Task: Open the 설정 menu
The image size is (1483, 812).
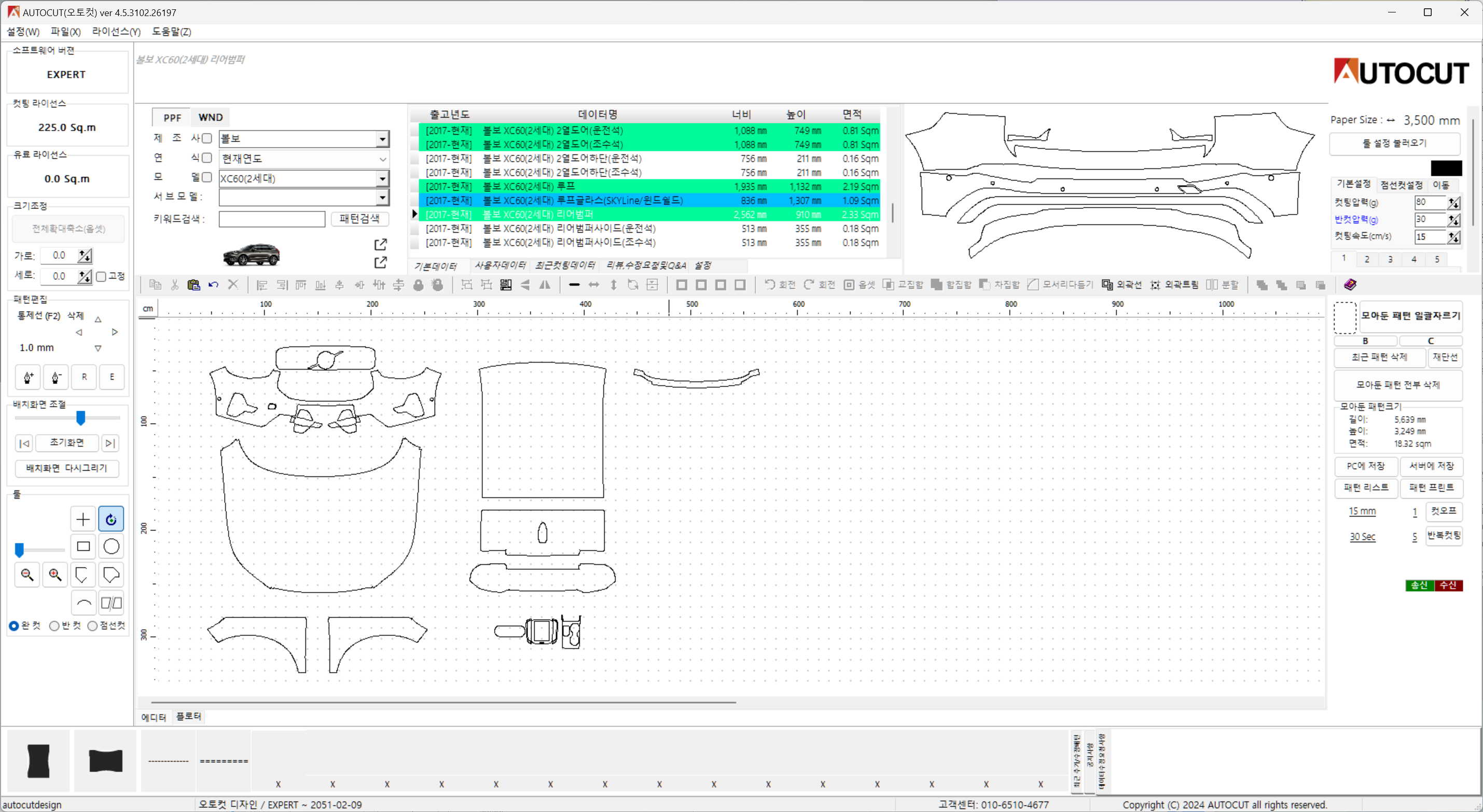Action: 23,32
